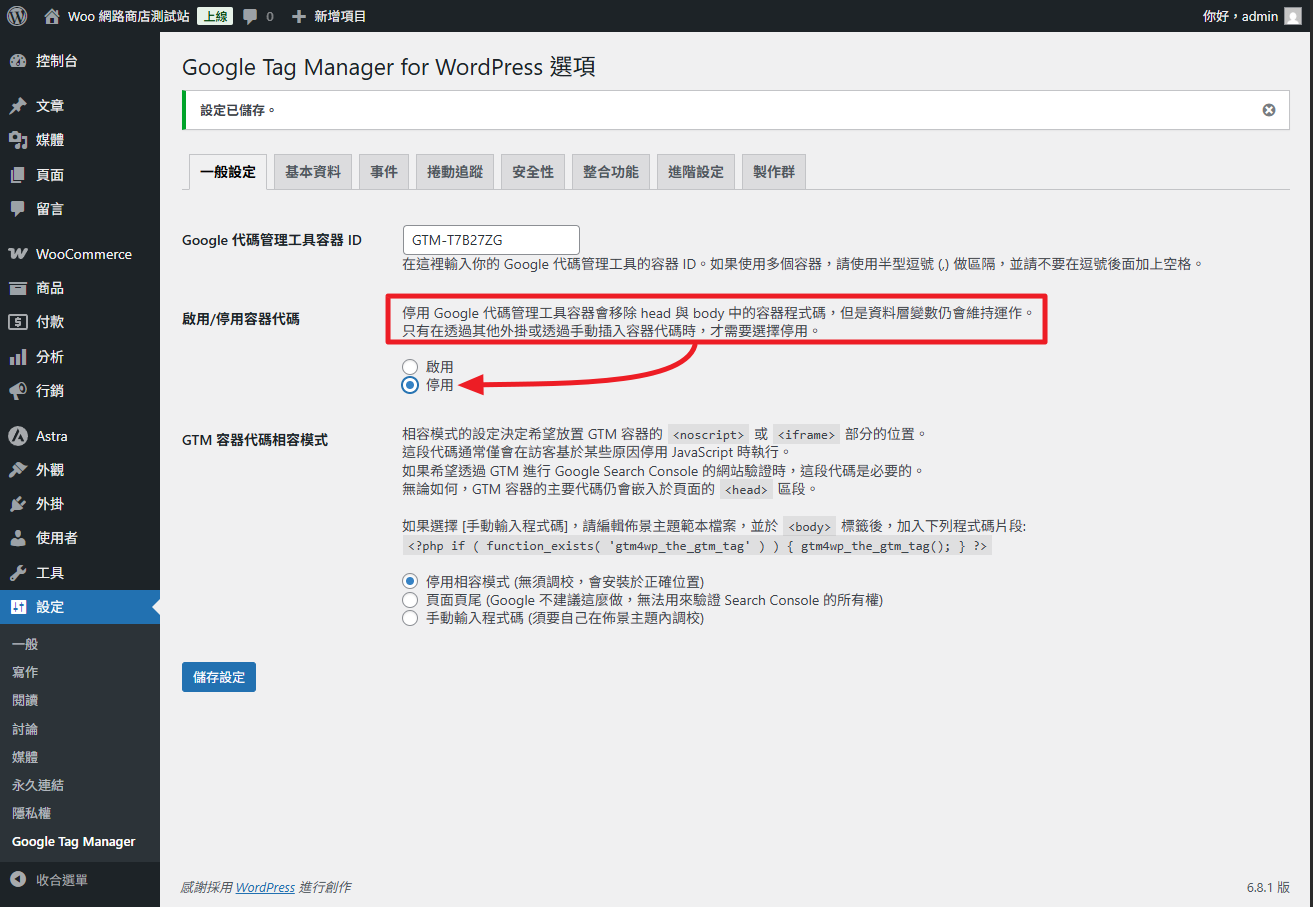This screenshot has height=907, width=1313.
Task: Switch to the 一般設定 tab
Action: (x=228, y=172)
